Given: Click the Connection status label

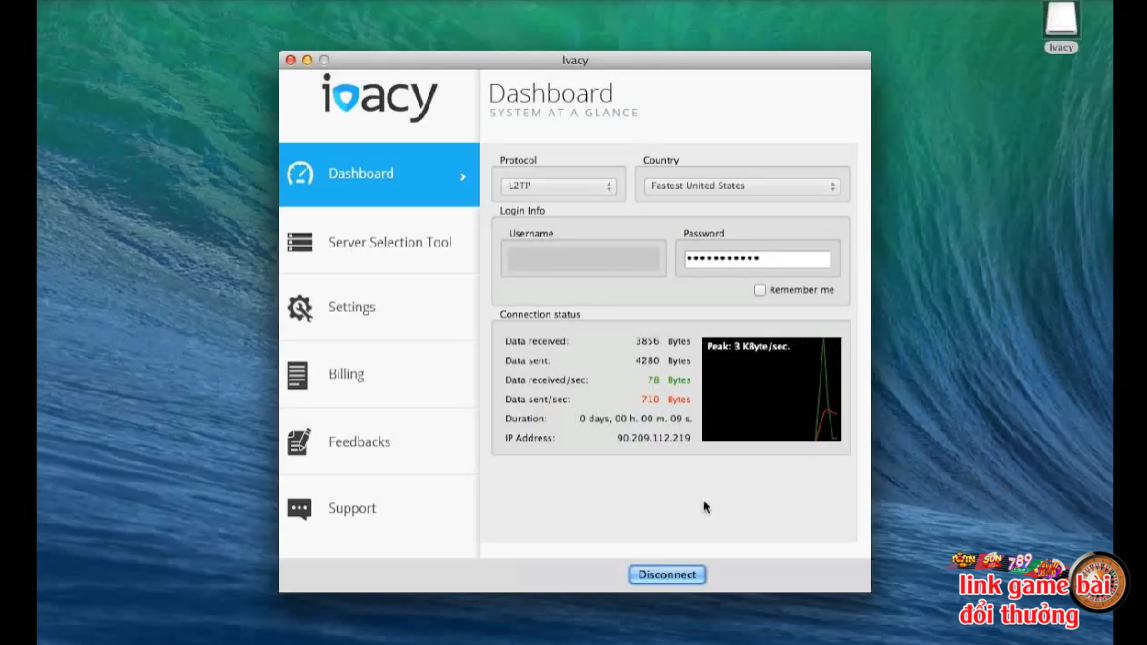Looking at the screenshot, I should pos(540,314).
